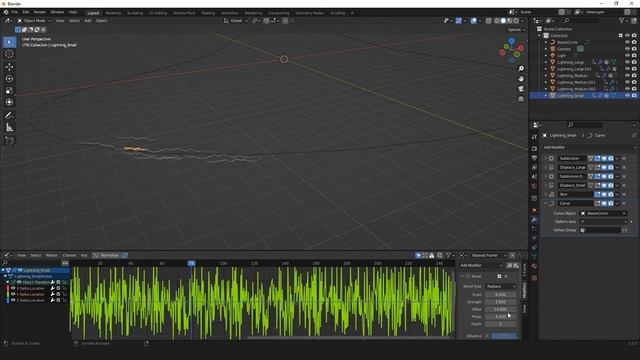
Task: Open Object Mode dropdown in viewport header
Action: [34, 20]
